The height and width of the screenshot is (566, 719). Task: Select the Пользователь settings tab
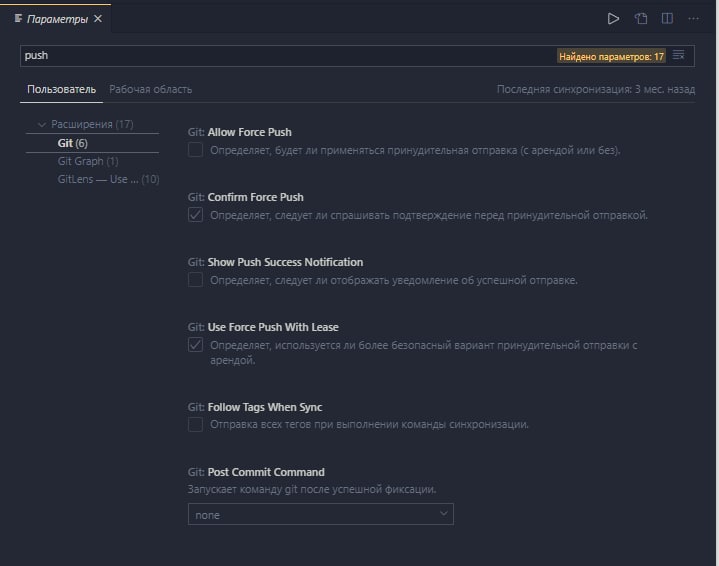click(x=61, y=89)
